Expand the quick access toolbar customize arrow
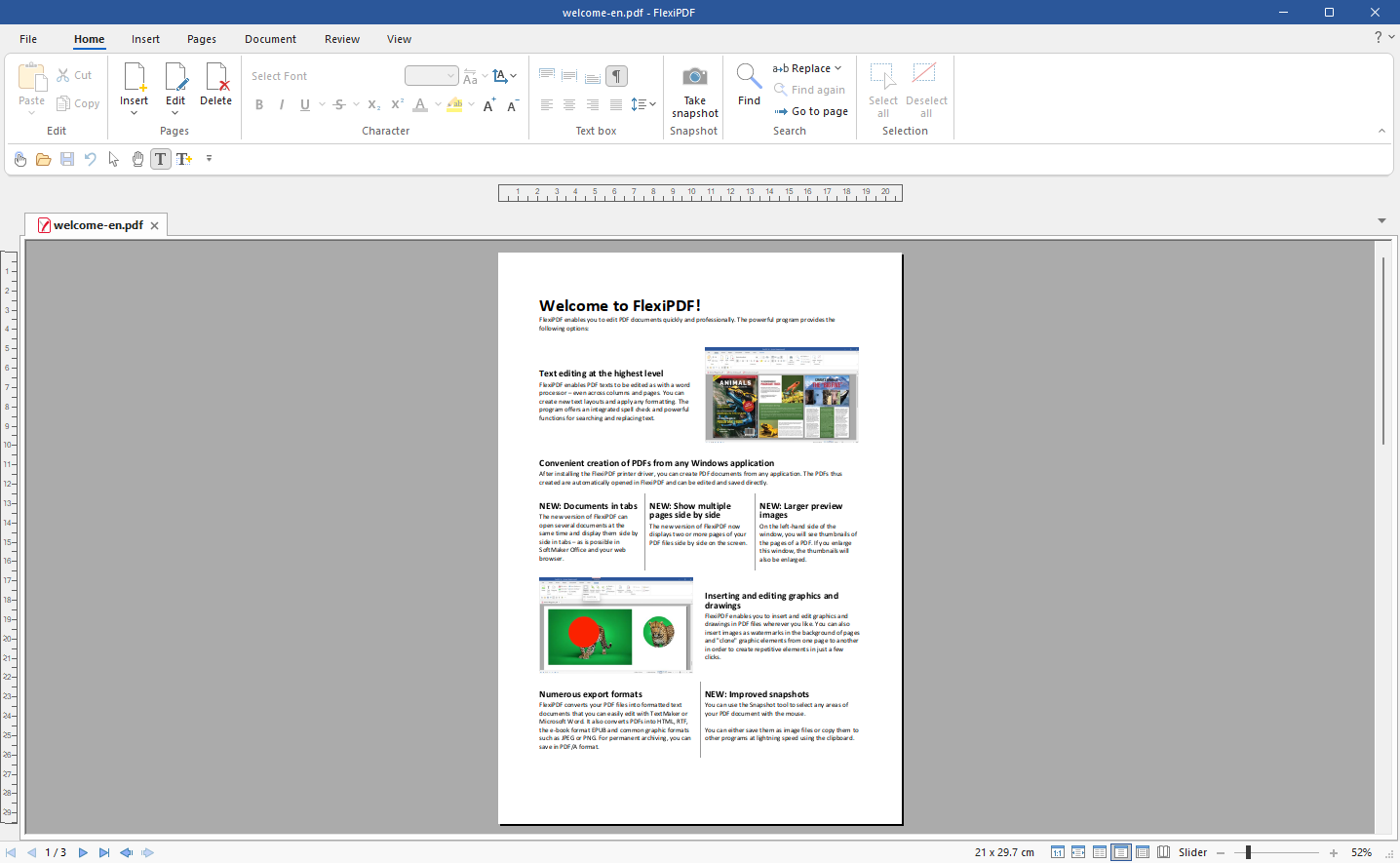This screenshot has width=1400, height=863. pos(209,159)
